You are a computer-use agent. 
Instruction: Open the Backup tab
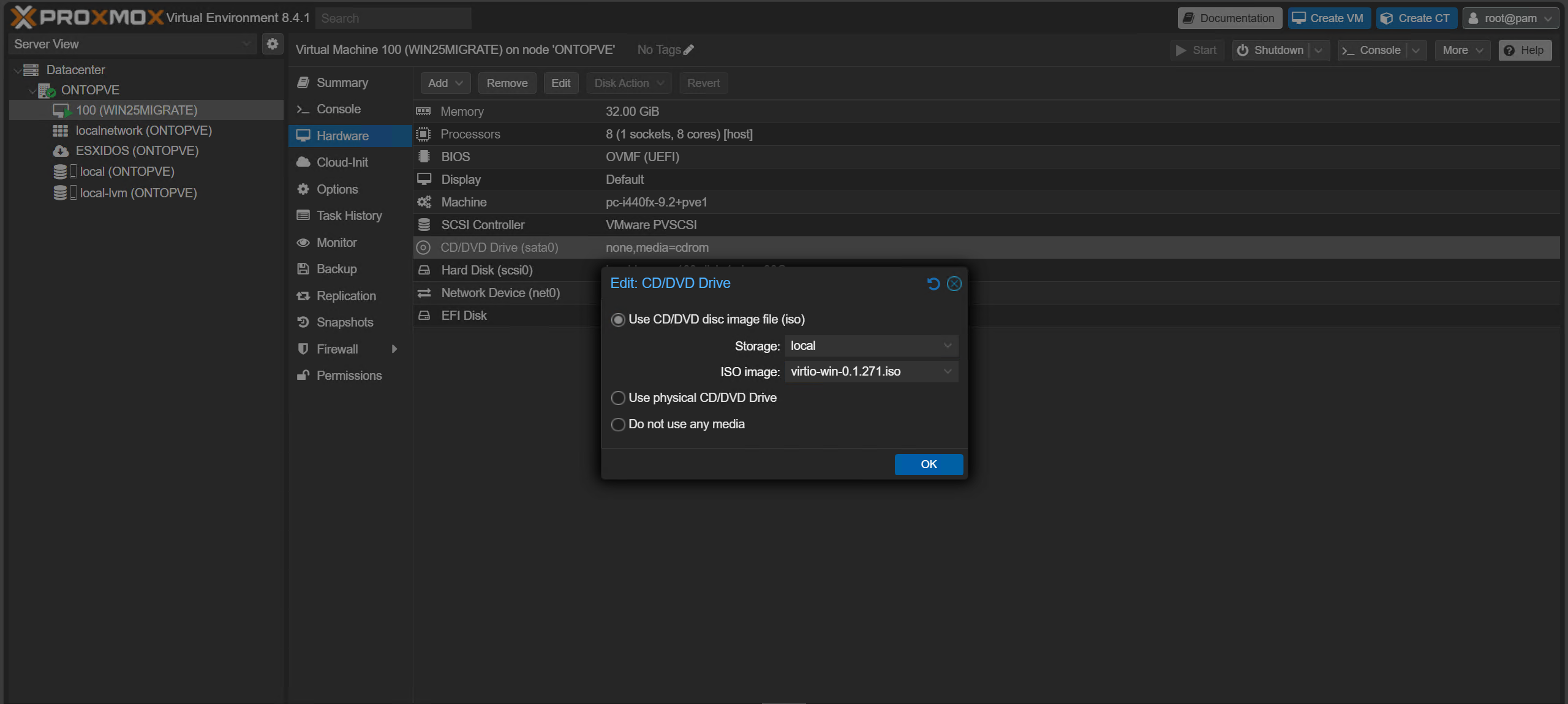[x=350, y=269]
